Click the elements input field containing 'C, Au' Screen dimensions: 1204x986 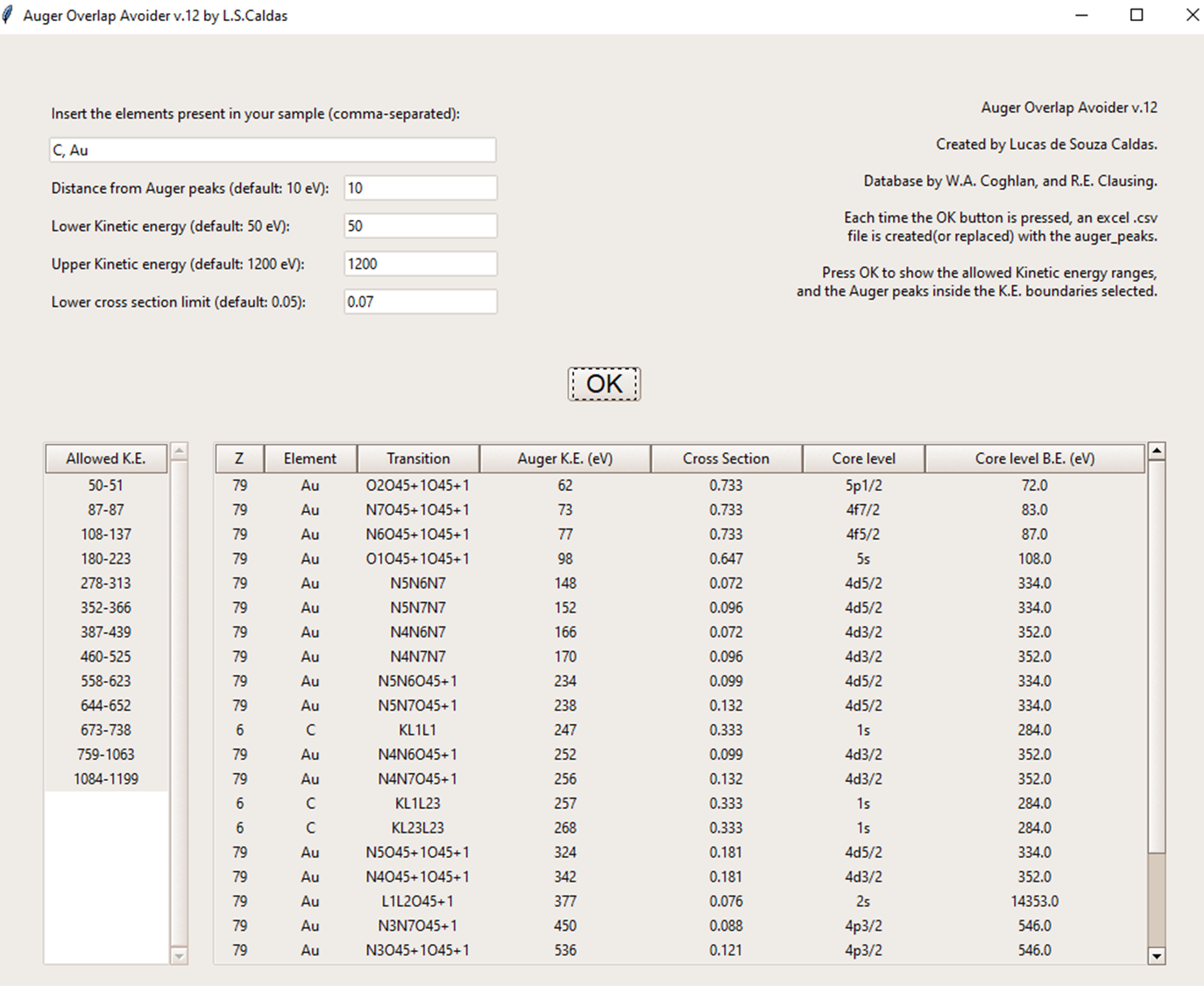(272, 149)
